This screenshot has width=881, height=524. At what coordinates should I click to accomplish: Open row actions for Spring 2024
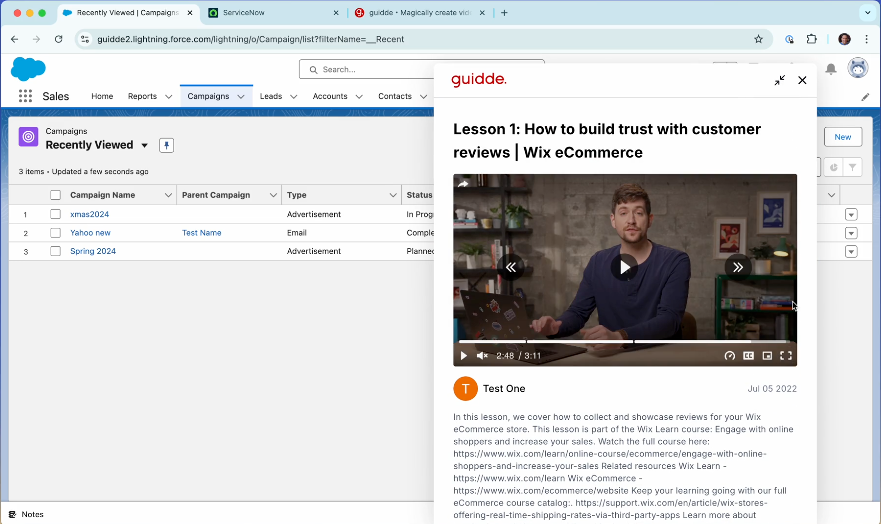[x=851, y=252]
